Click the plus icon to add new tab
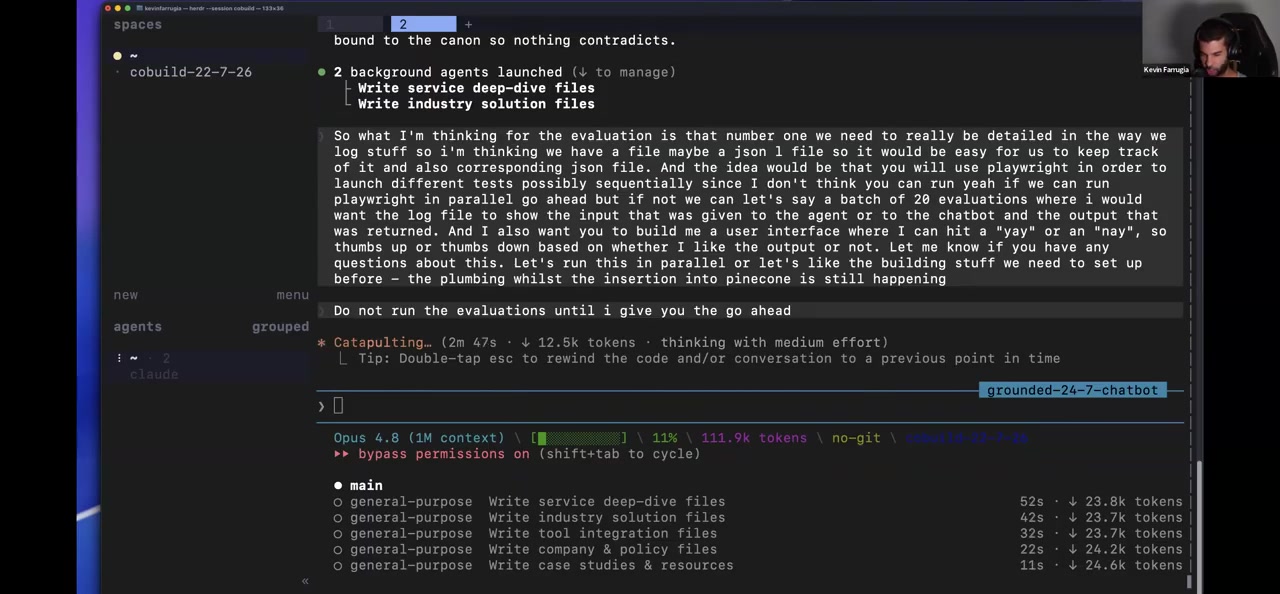This screenshot has width=1280, height=594. pos(468,24)
